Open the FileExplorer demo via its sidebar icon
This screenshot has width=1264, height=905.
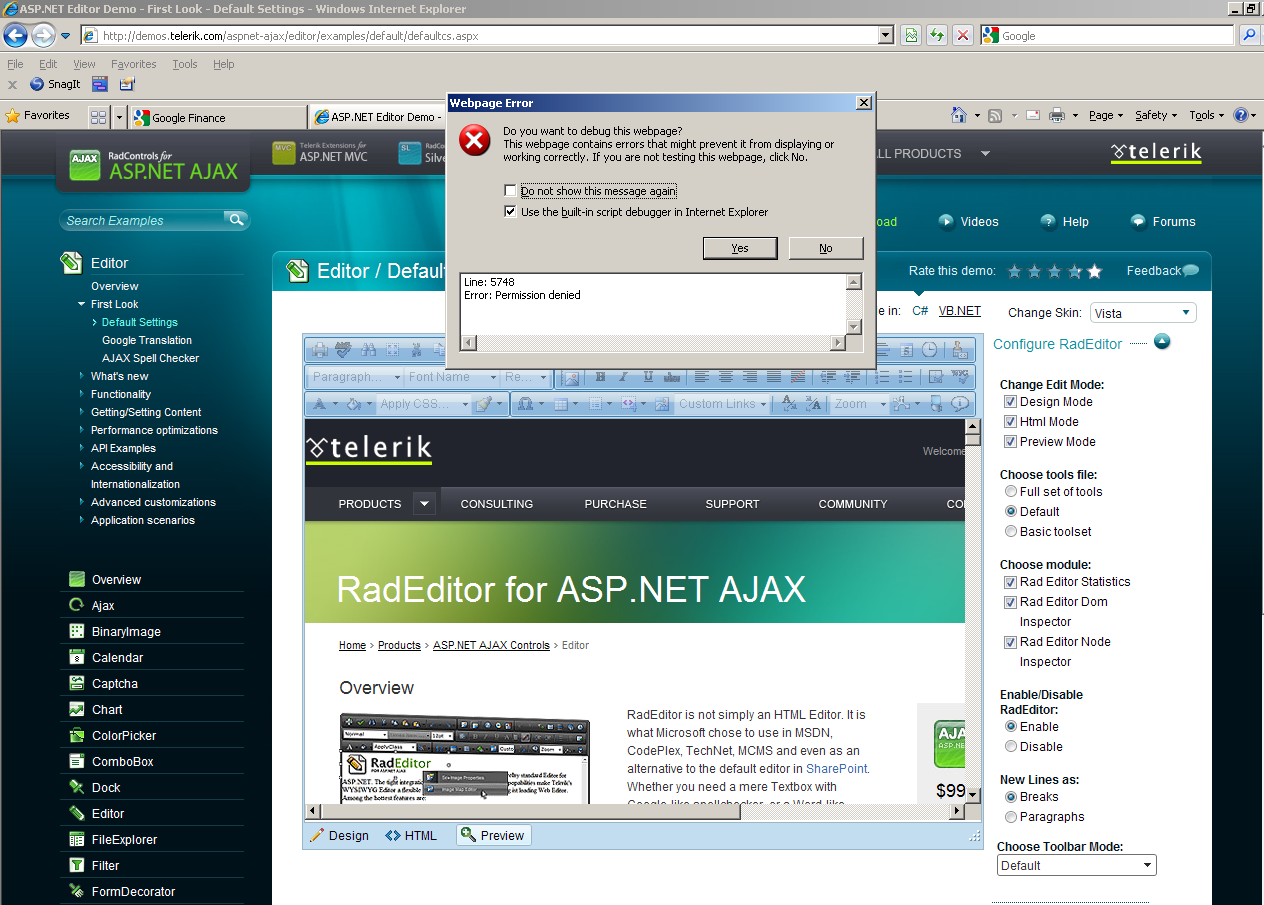77,839
